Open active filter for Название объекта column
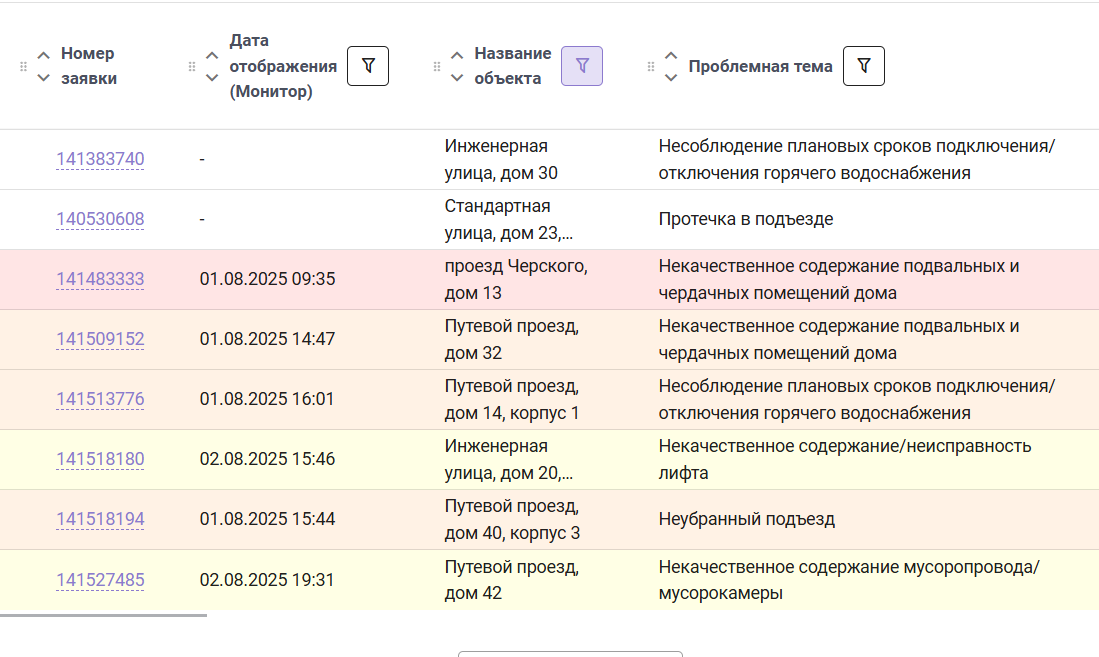Viewport: 1099px width, 657px height. [x=582, y=66]
